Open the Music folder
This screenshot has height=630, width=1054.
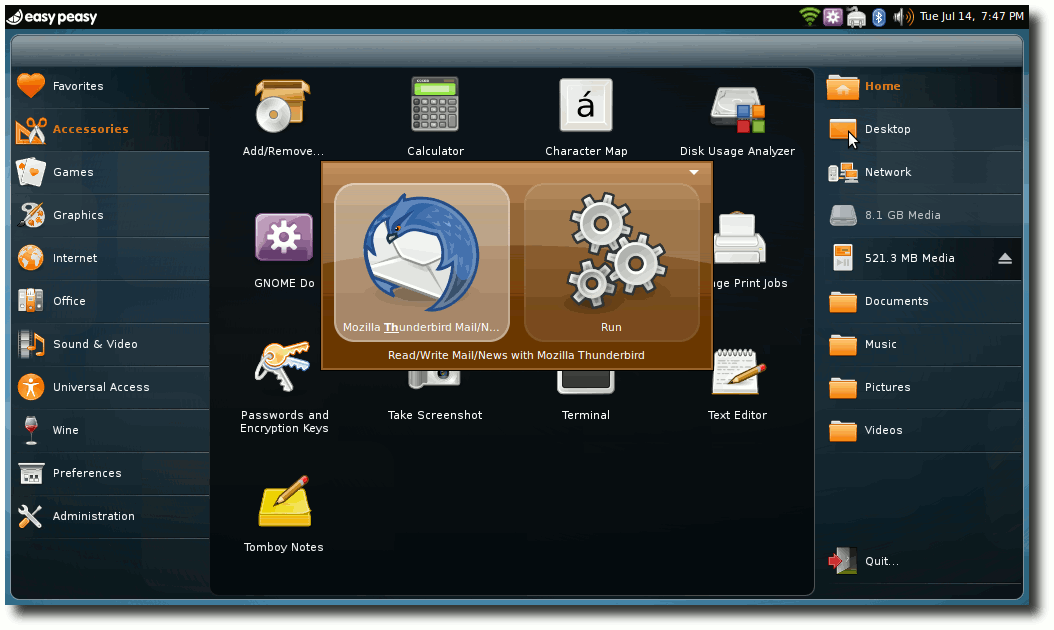point(922,344)
